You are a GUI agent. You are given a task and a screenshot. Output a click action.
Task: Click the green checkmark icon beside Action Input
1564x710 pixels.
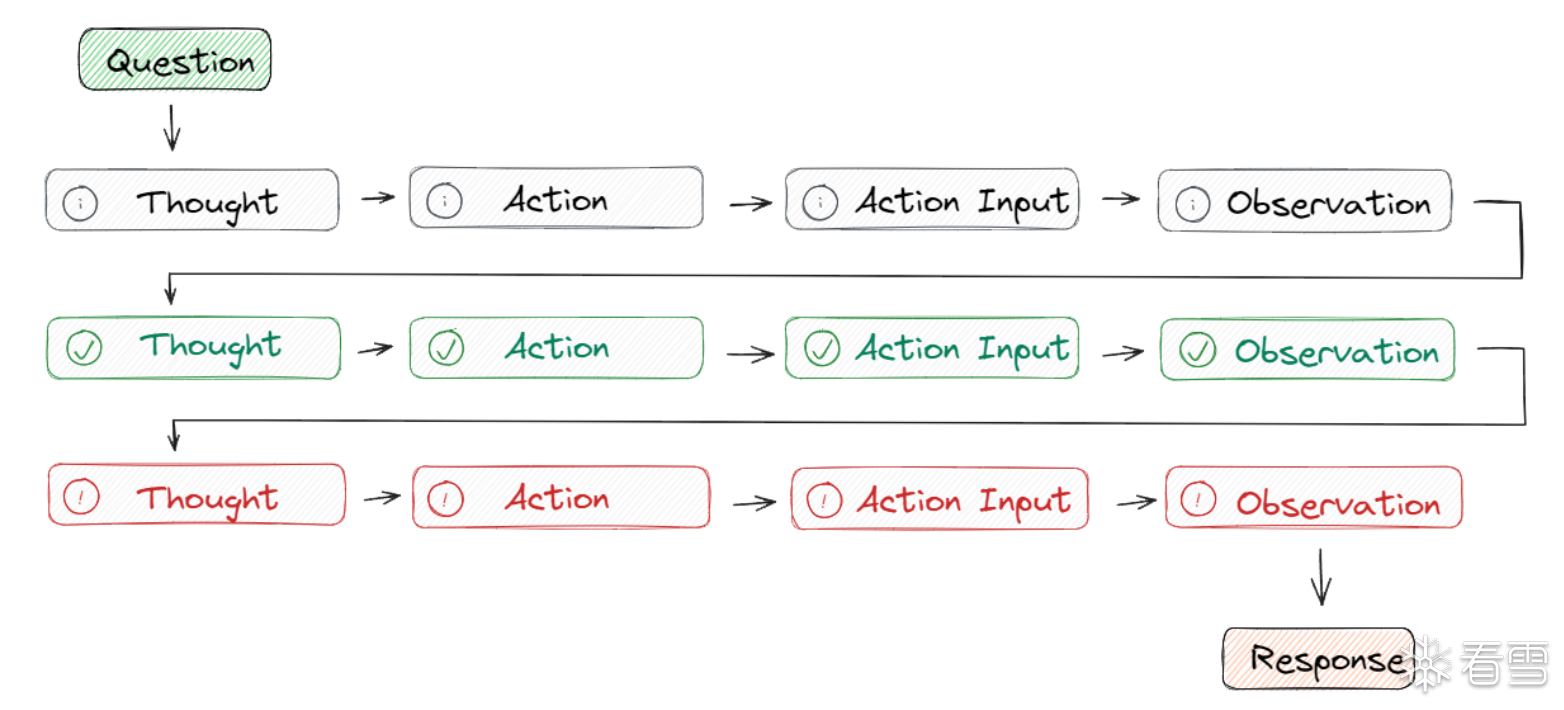pyautogui.click(x=822, y=349)
